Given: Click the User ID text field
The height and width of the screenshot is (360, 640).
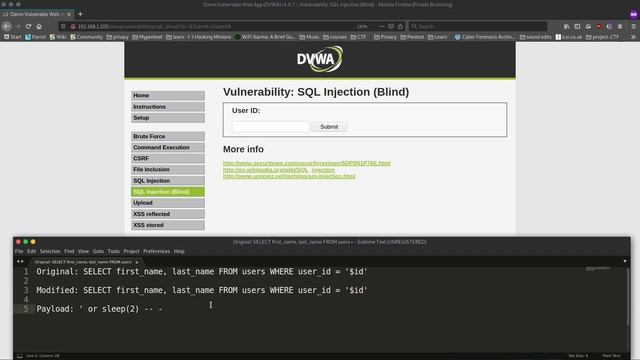Looking at the screenshot, I should pyautogui.click(x=270, y=127).
